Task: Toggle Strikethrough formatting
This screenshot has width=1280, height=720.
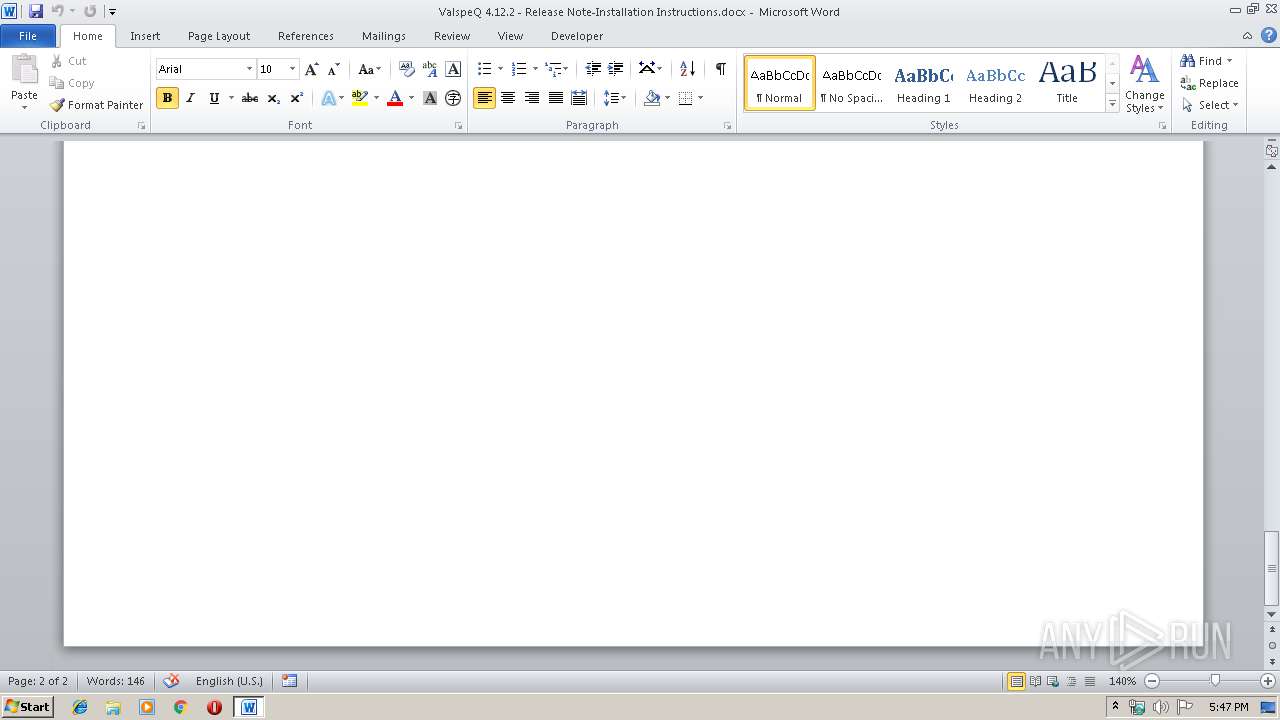Action: click(250, 98)
